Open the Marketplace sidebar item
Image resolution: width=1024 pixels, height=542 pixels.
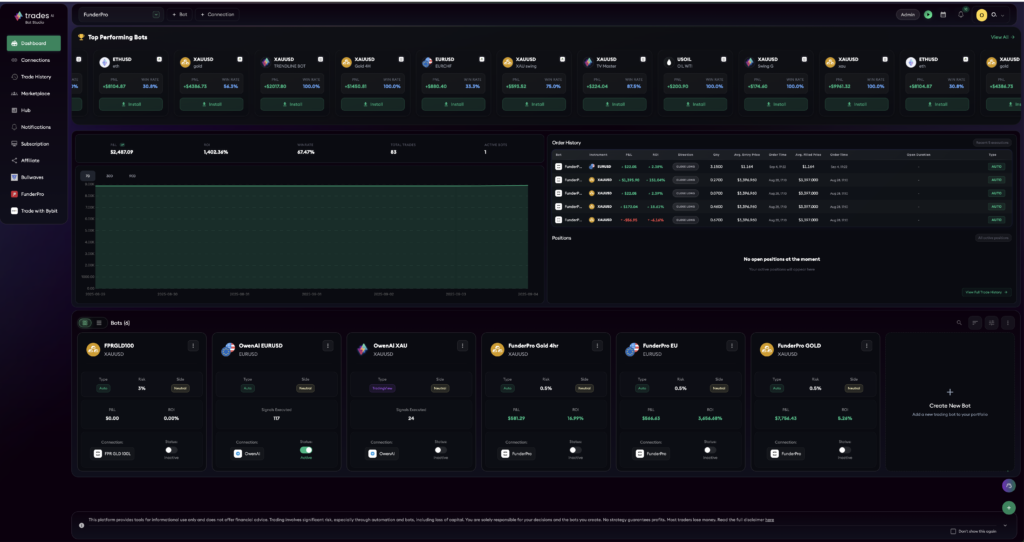(33, 93)
